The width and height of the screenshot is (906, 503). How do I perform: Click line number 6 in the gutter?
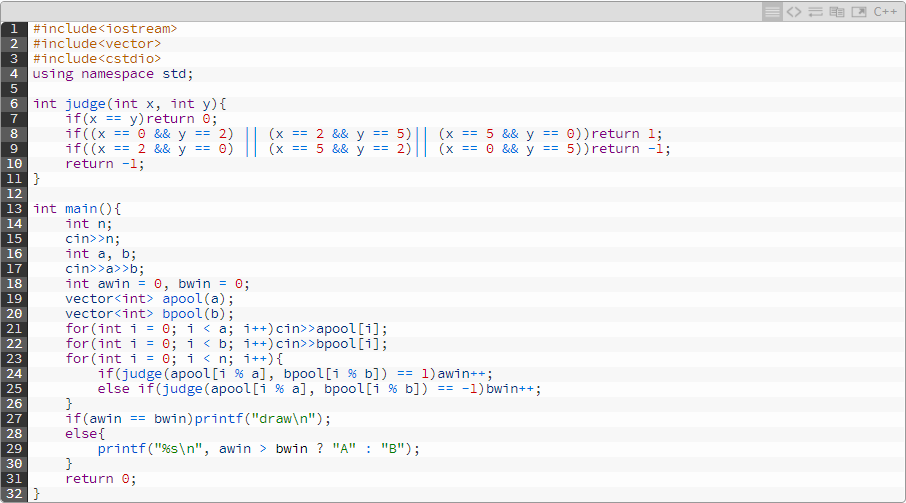click(14, 104)
